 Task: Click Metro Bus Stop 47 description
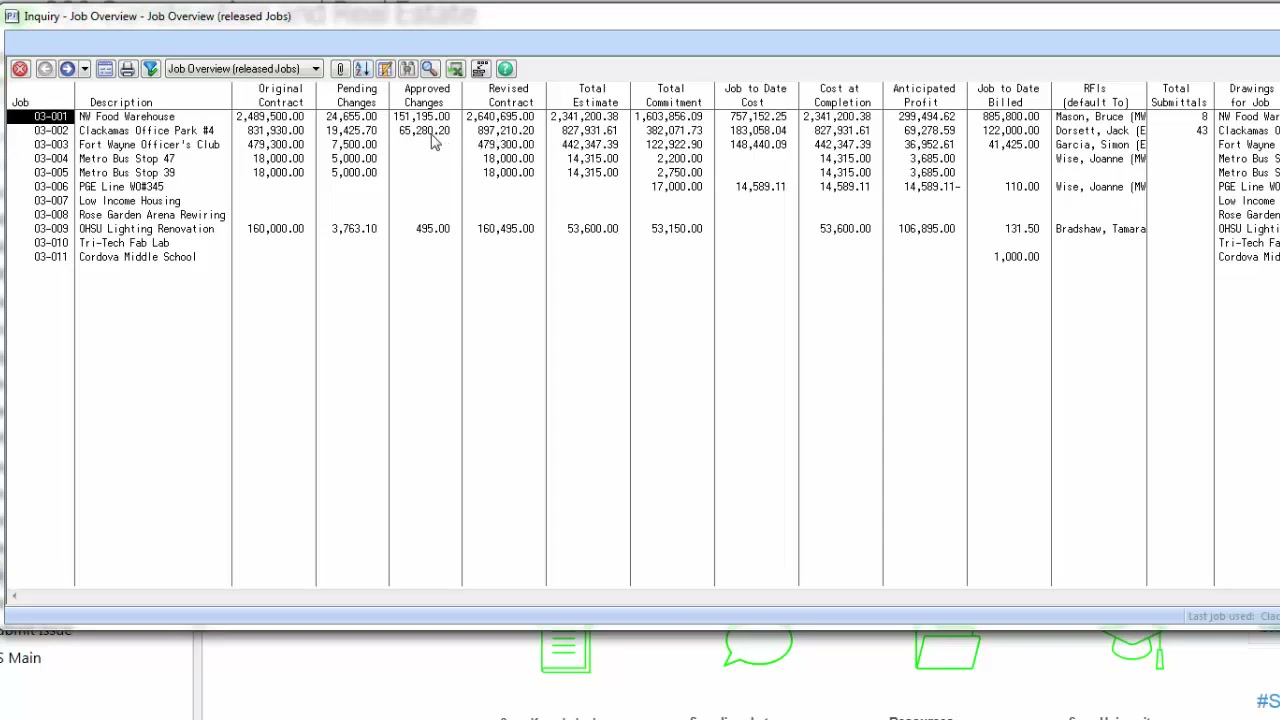point(127,159)
